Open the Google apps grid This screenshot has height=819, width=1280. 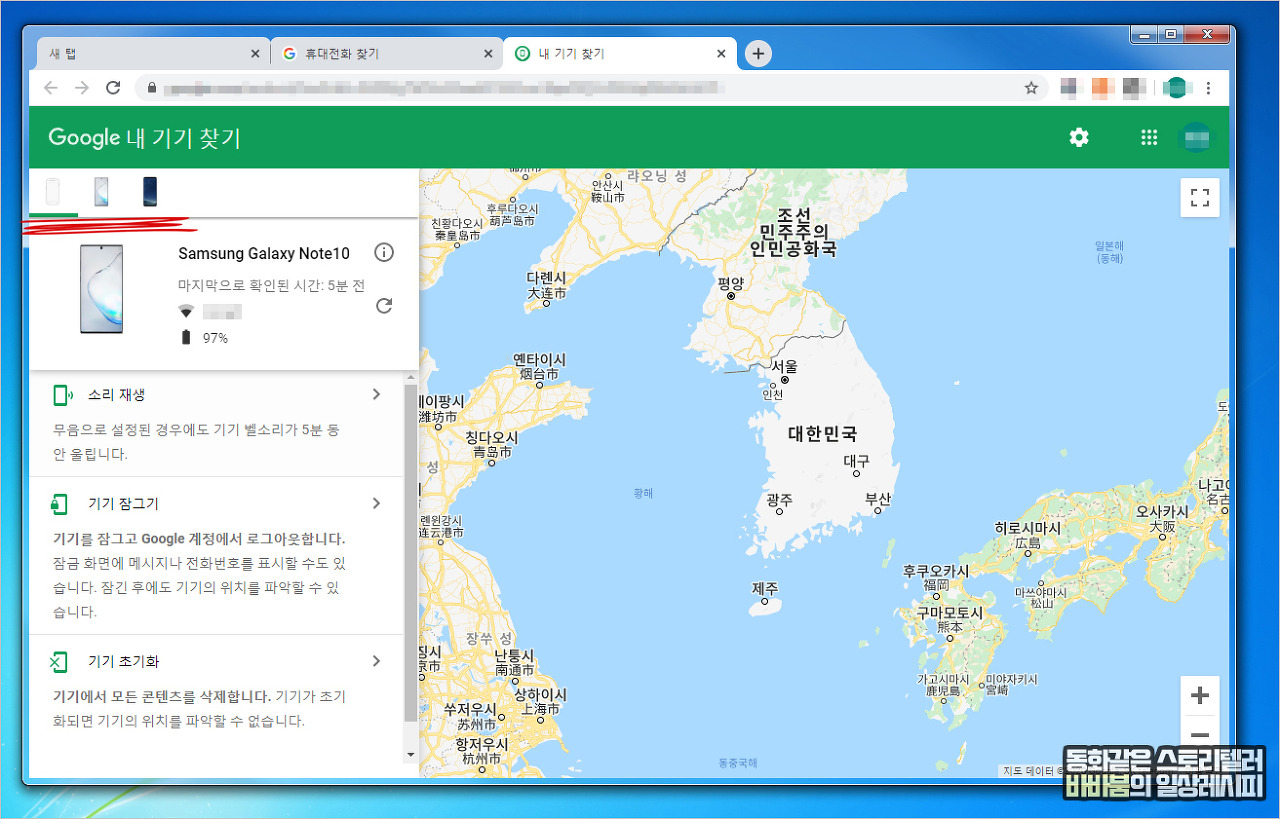(x=1149, y=138)
